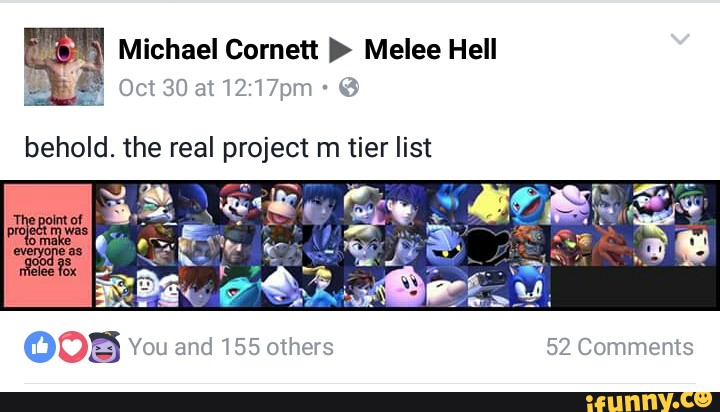The width and height of the screenshot is (720, 412).
Task: Expand the post options chevron
Action: [x=680, y=40]
